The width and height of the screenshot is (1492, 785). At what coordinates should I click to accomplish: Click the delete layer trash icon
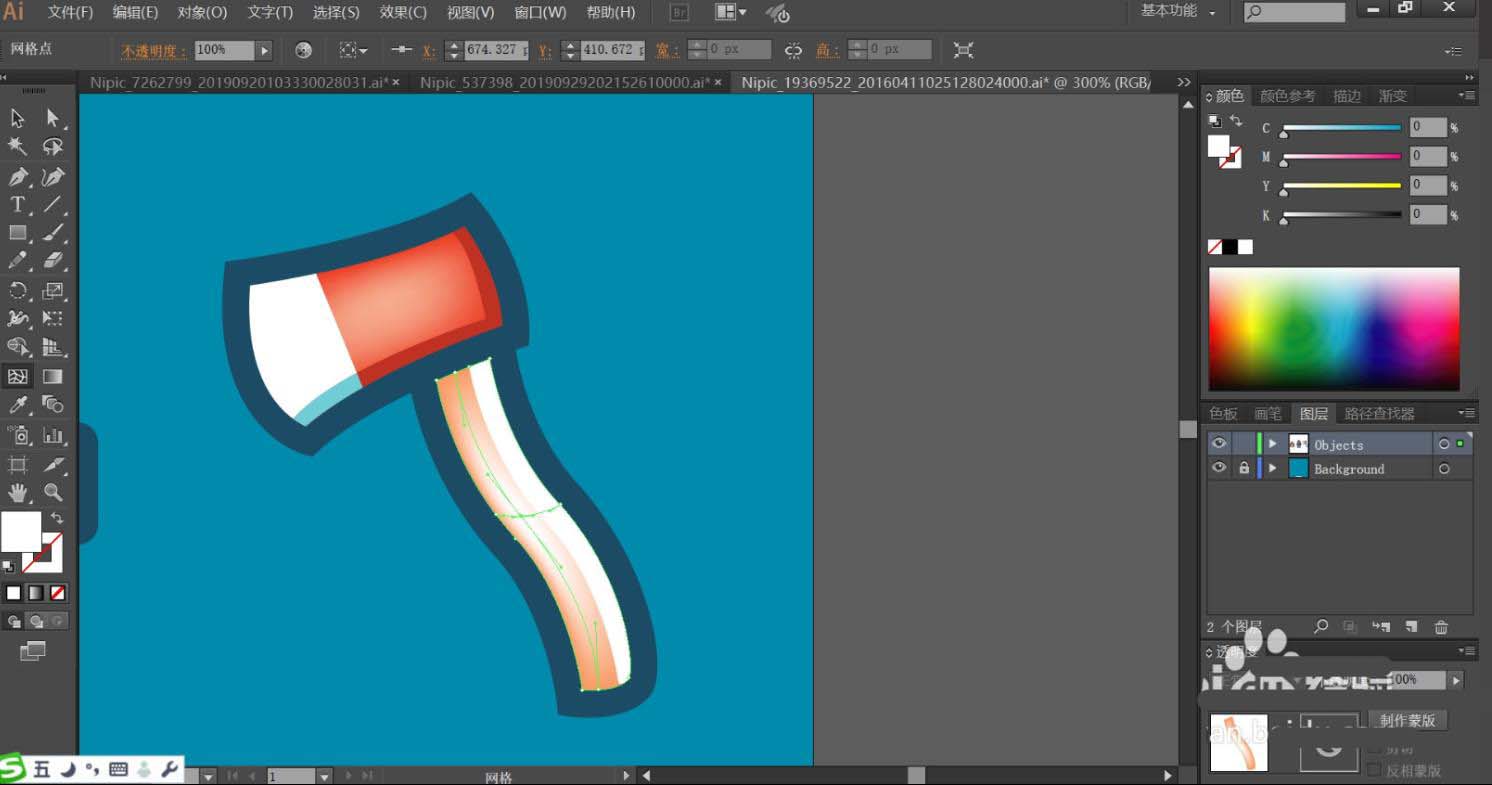point(1441,627)
